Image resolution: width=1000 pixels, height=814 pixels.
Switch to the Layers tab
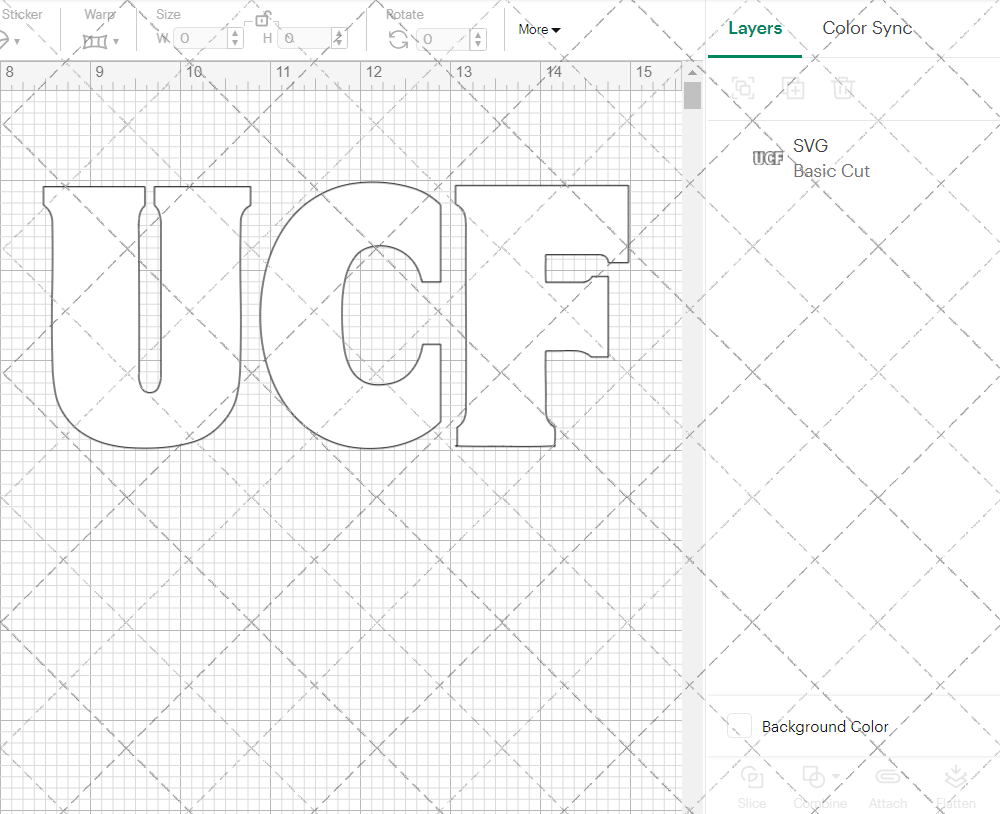[x=755, y=28]
